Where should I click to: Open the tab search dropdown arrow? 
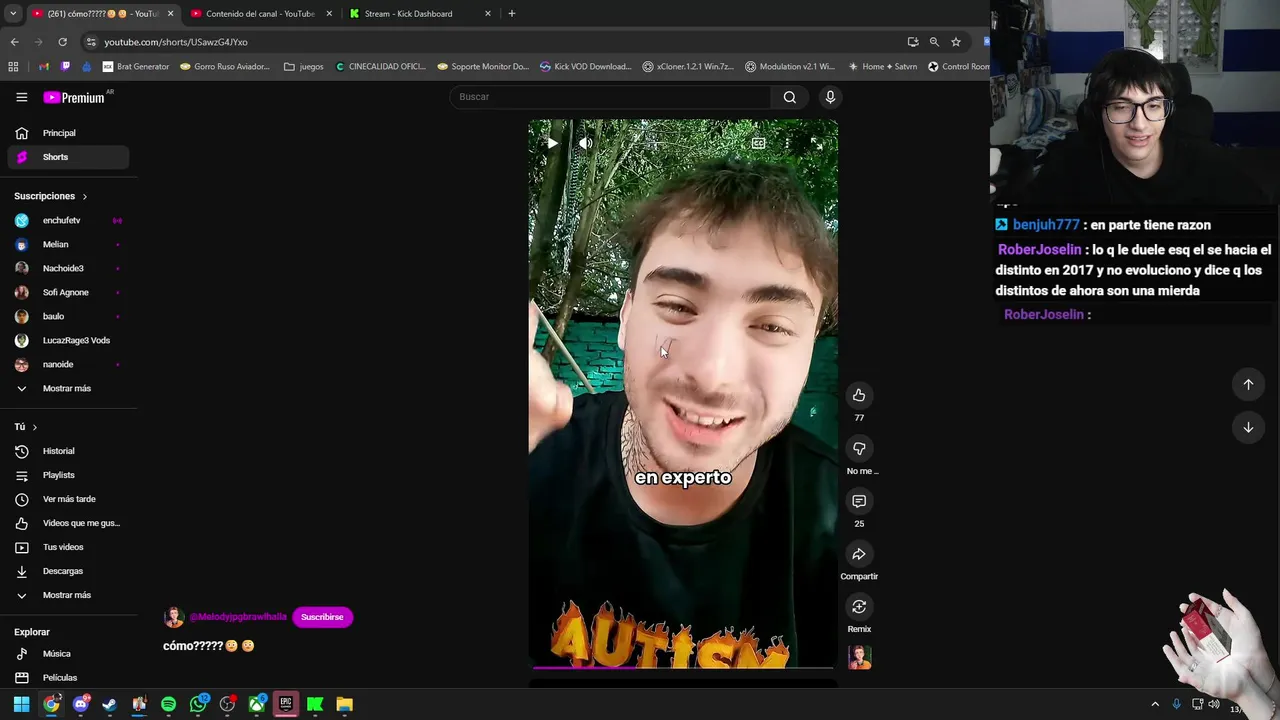tap(13, 14)
